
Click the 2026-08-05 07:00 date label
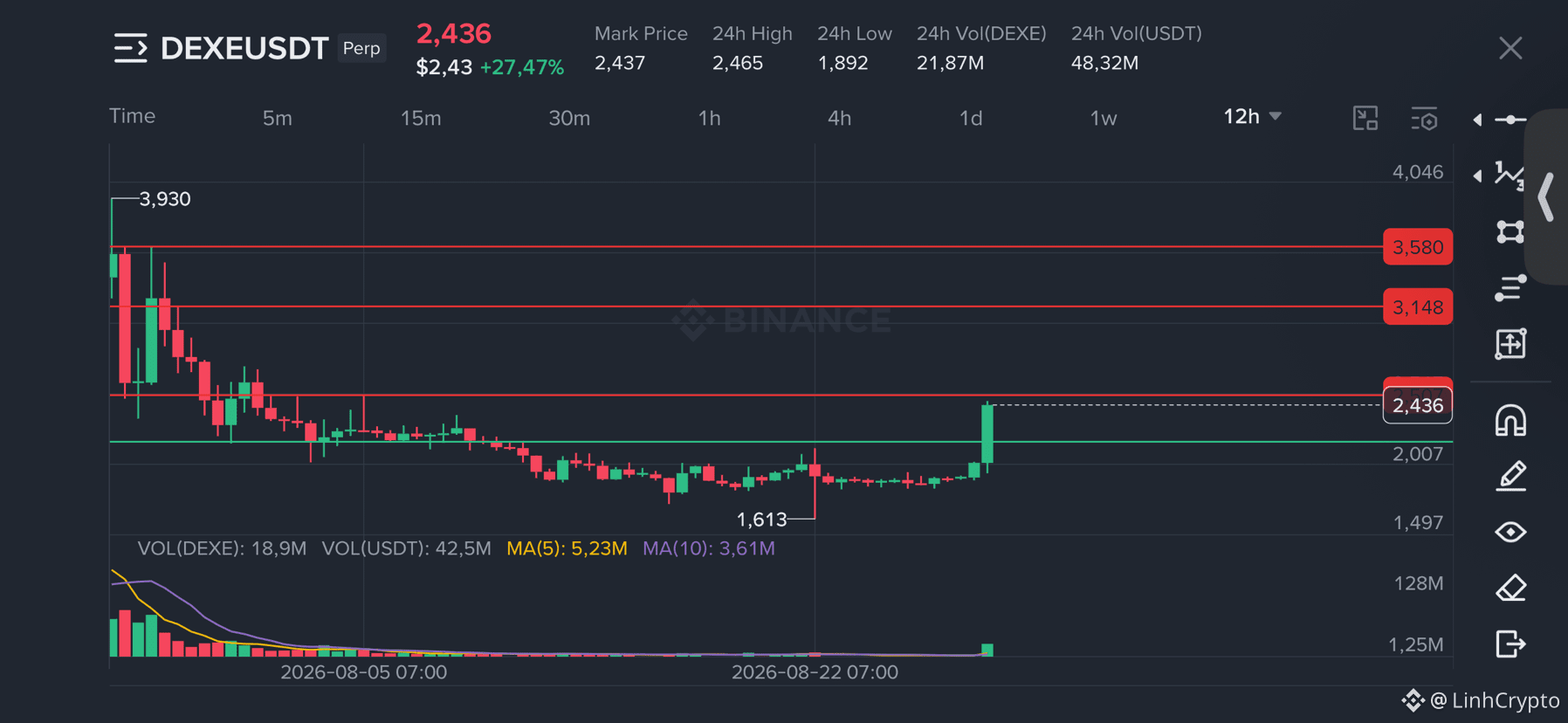tap(363, 672)
